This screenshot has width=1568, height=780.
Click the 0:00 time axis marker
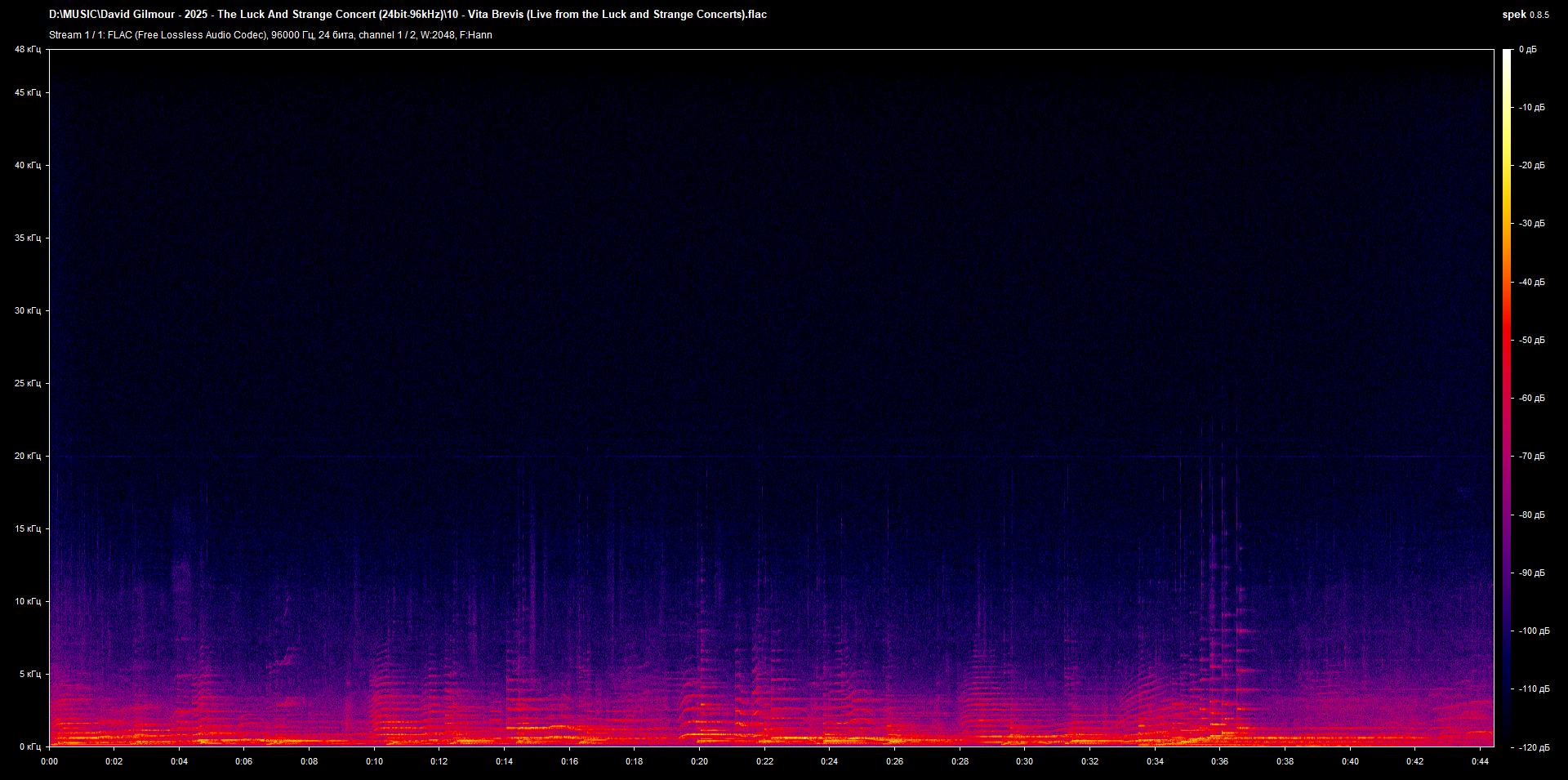[50, 761]
